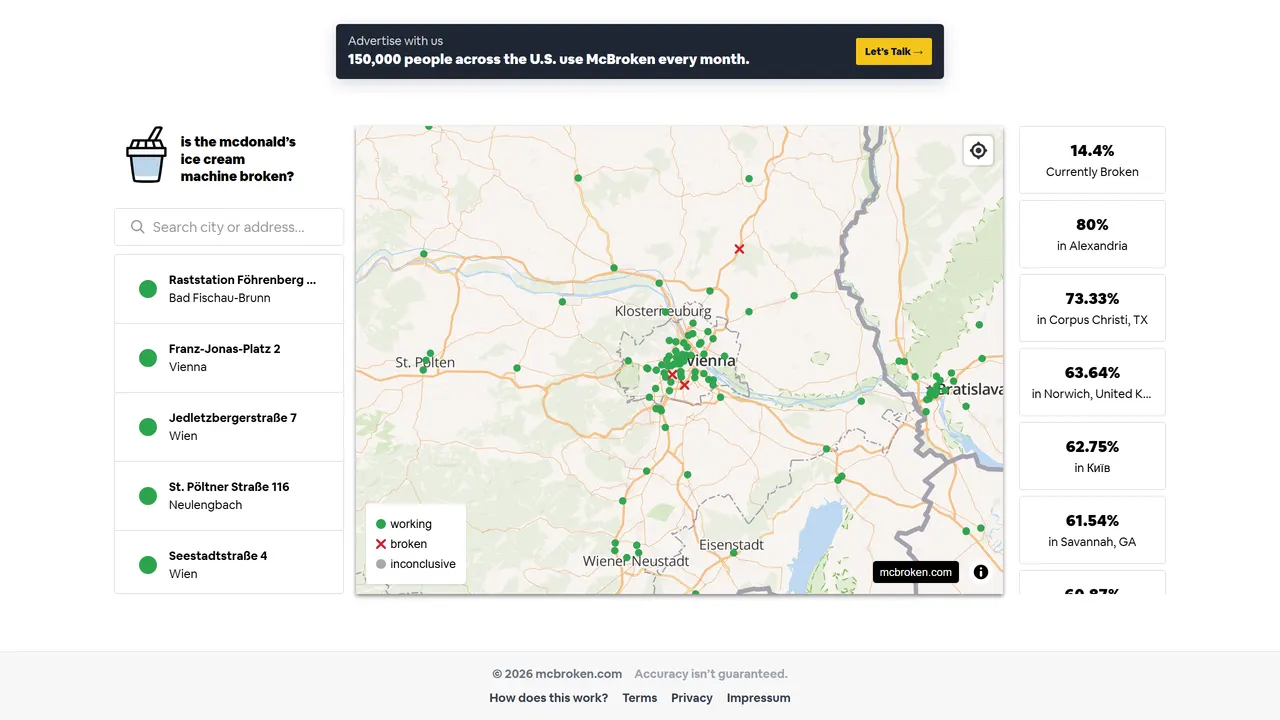1280x720 pixels.
Task: Open the mcbroken.com map attribution button
Action: 916,572
